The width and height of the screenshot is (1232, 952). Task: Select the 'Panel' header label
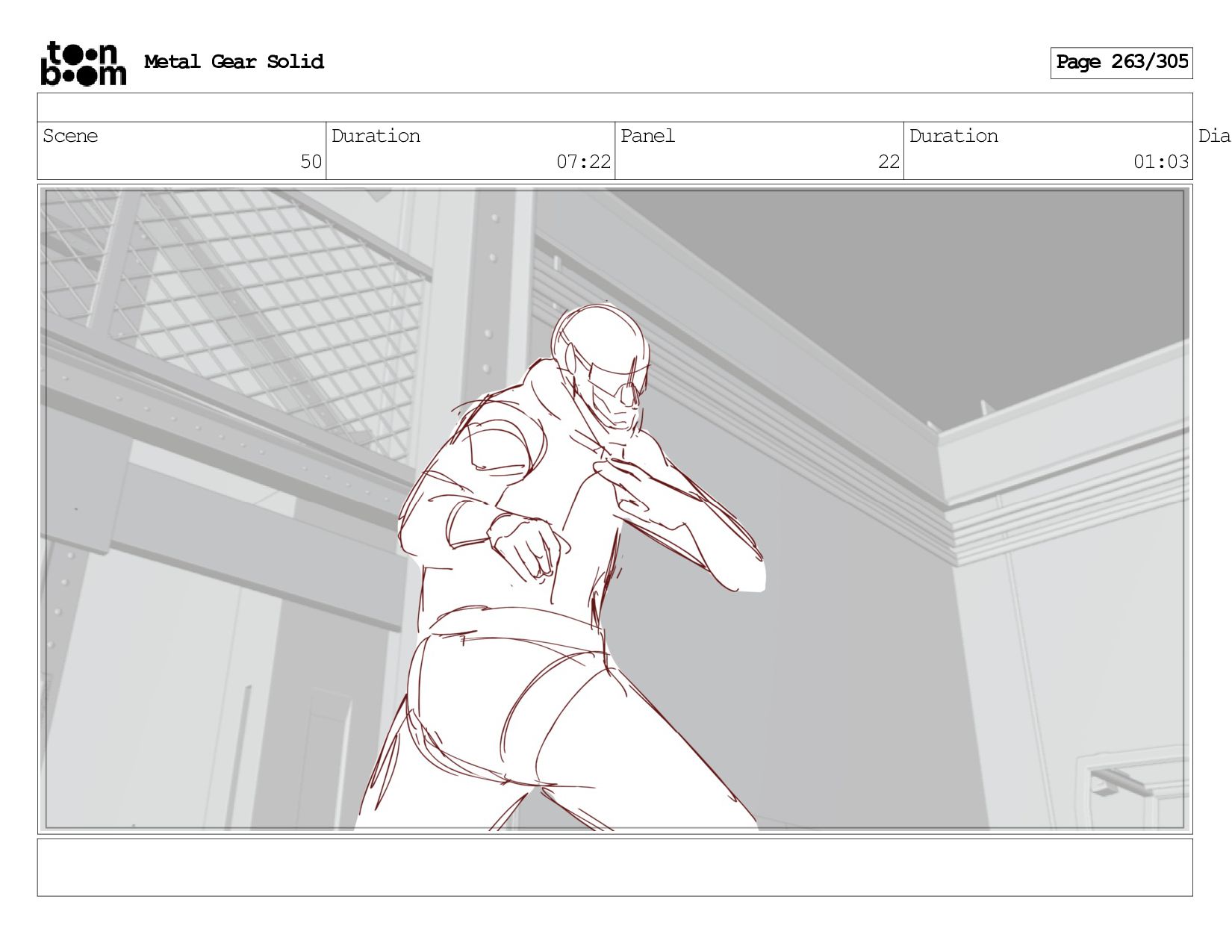(647, 136)
